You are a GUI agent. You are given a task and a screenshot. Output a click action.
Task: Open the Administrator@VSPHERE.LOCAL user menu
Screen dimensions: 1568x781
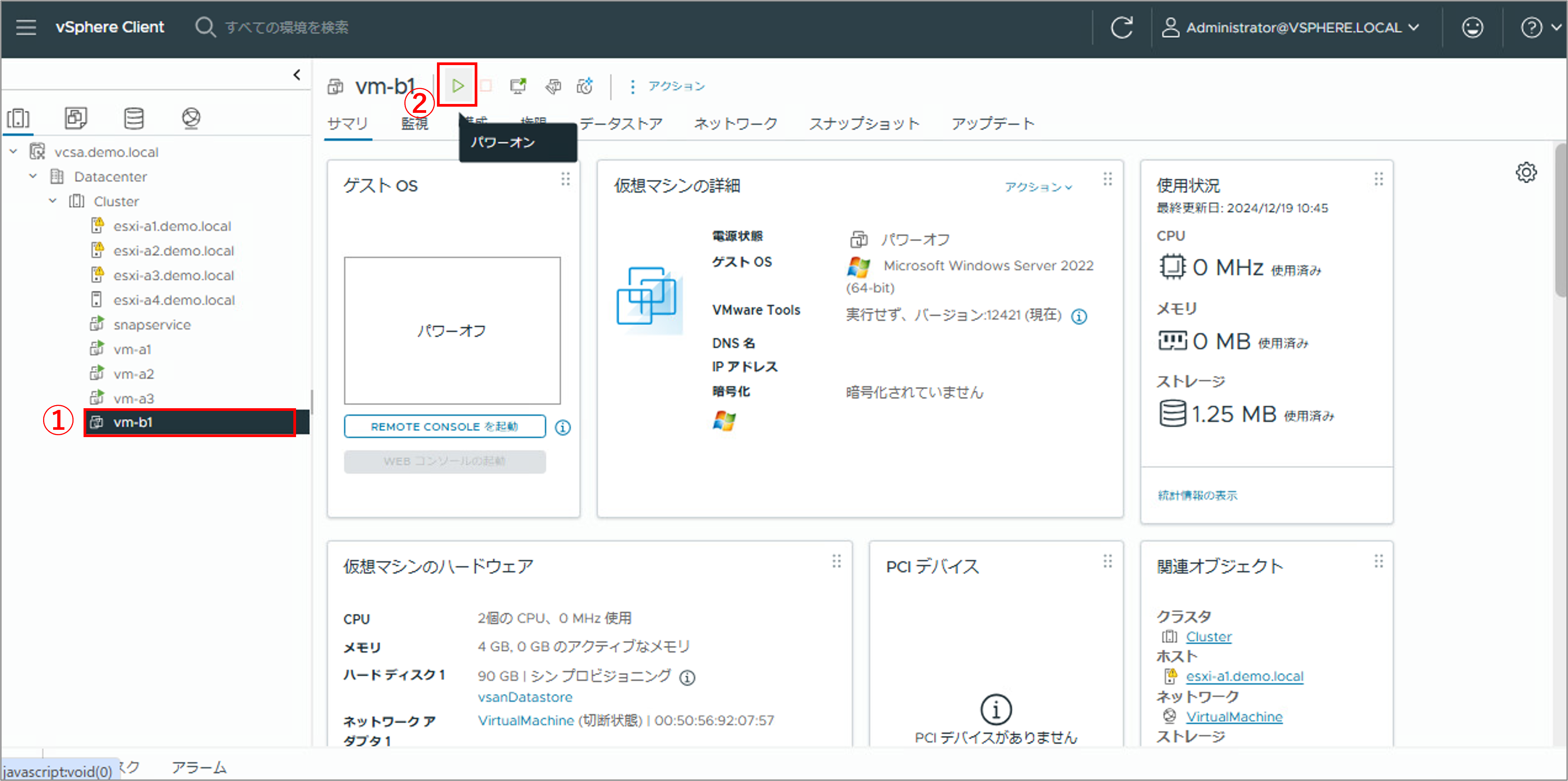(1290, 27)
